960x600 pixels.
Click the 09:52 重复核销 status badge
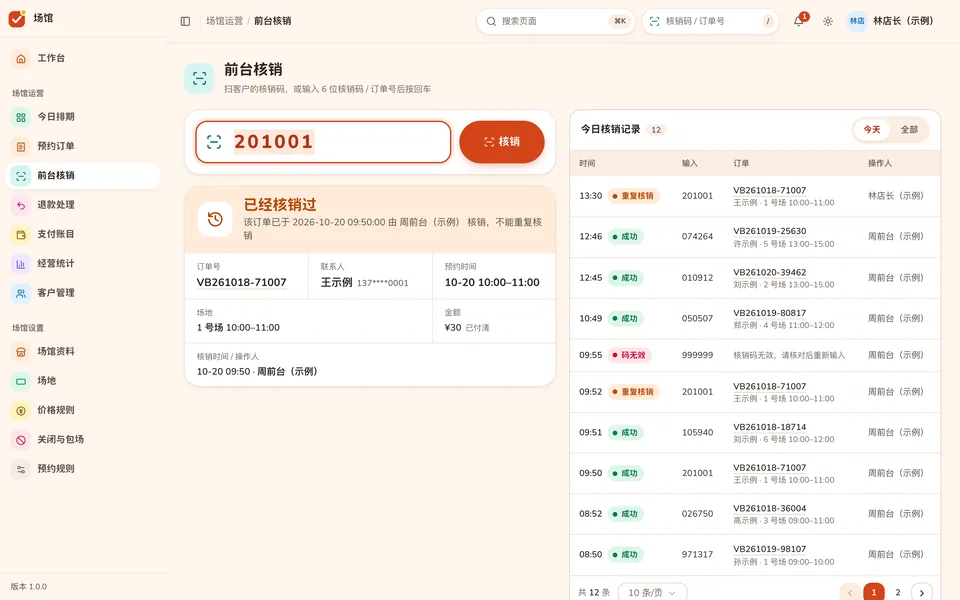coord(633,392)
